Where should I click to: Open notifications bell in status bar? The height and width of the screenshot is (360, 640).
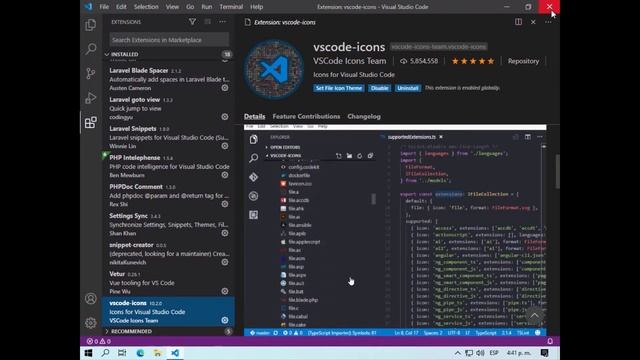pyautogui.click(x=550, y=341)
